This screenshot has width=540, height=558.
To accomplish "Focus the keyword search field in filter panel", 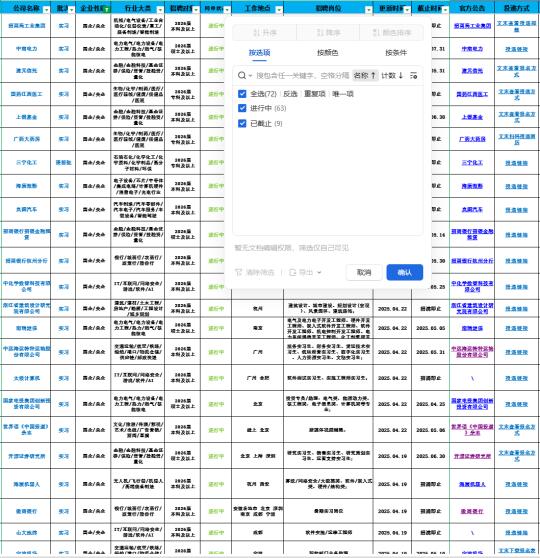I will point(303,75).
